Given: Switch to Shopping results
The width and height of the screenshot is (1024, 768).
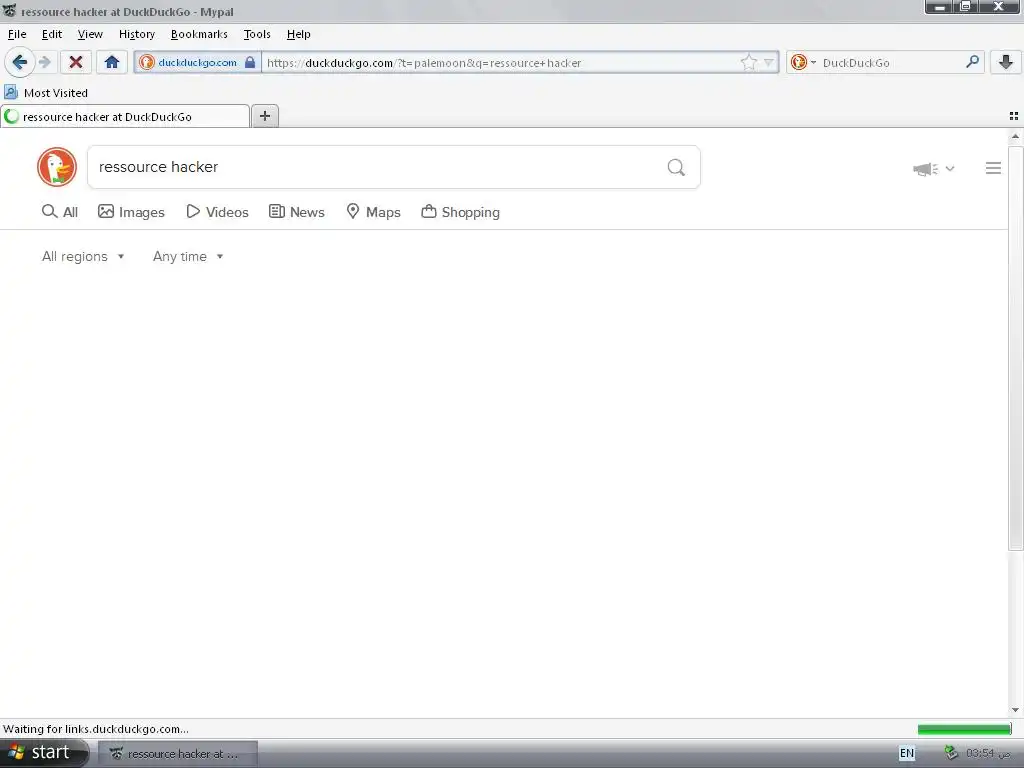Looking at the screenshot, I should [x=460, y=212].
